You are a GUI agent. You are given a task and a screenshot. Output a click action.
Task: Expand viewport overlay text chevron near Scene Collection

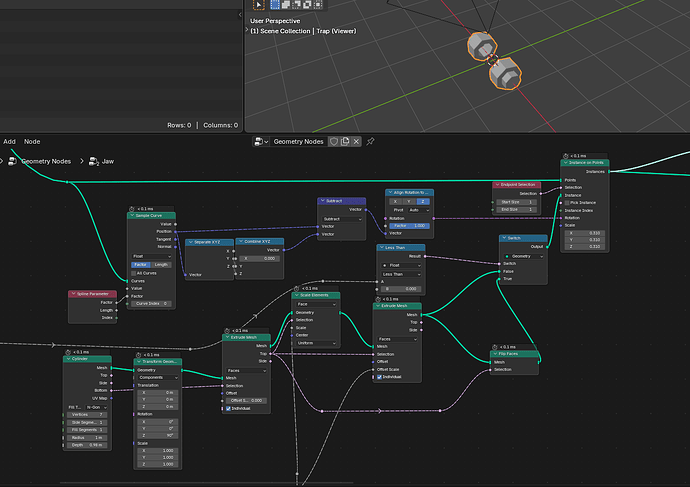pyautogui.click(x=247, y=30)
